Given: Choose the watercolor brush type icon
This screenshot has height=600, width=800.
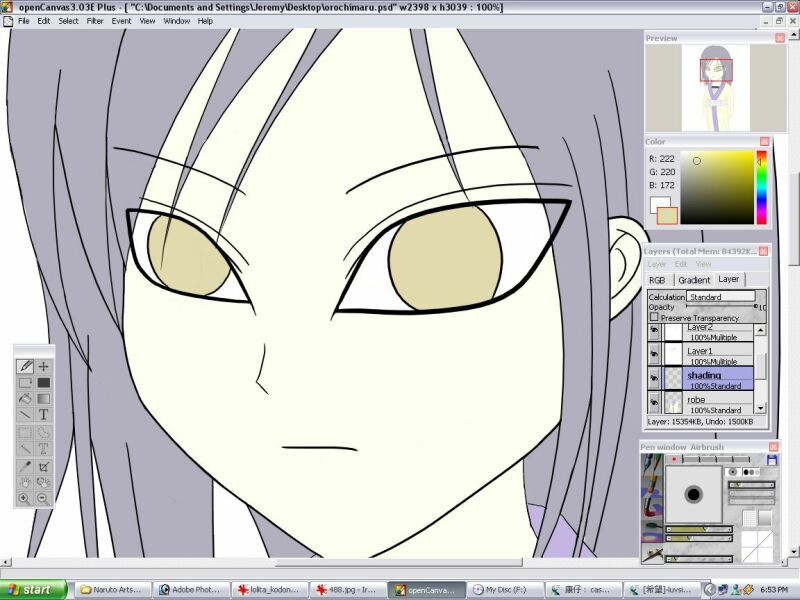Looking at the screenshot, I should tap(652, 531).
